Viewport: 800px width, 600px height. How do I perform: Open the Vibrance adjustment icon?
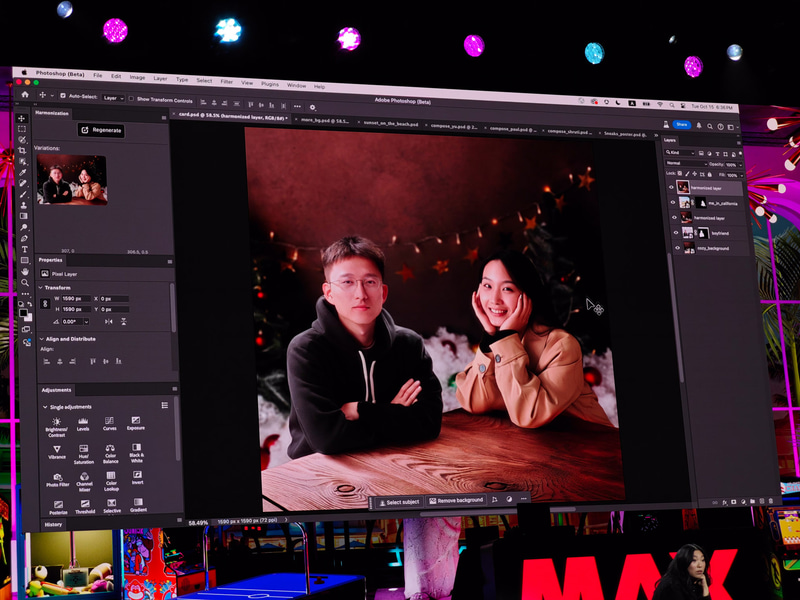click(57, 448)
